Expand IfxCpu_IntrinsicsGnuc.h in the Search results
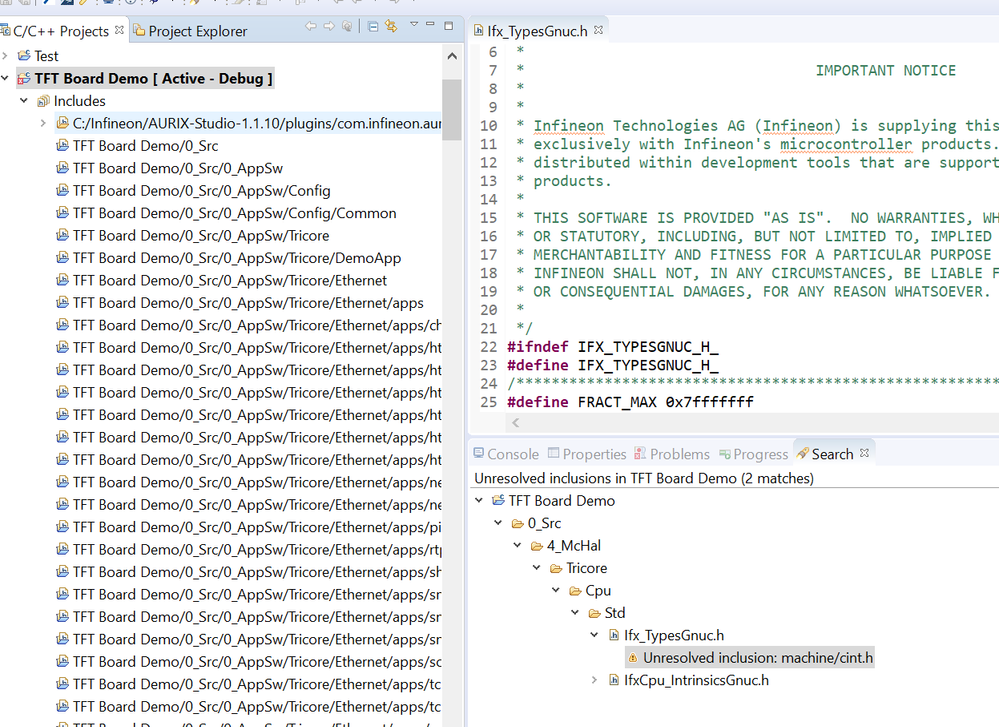Image resolution: width=999 pixels, height=727 pixels. pos(594,680)
